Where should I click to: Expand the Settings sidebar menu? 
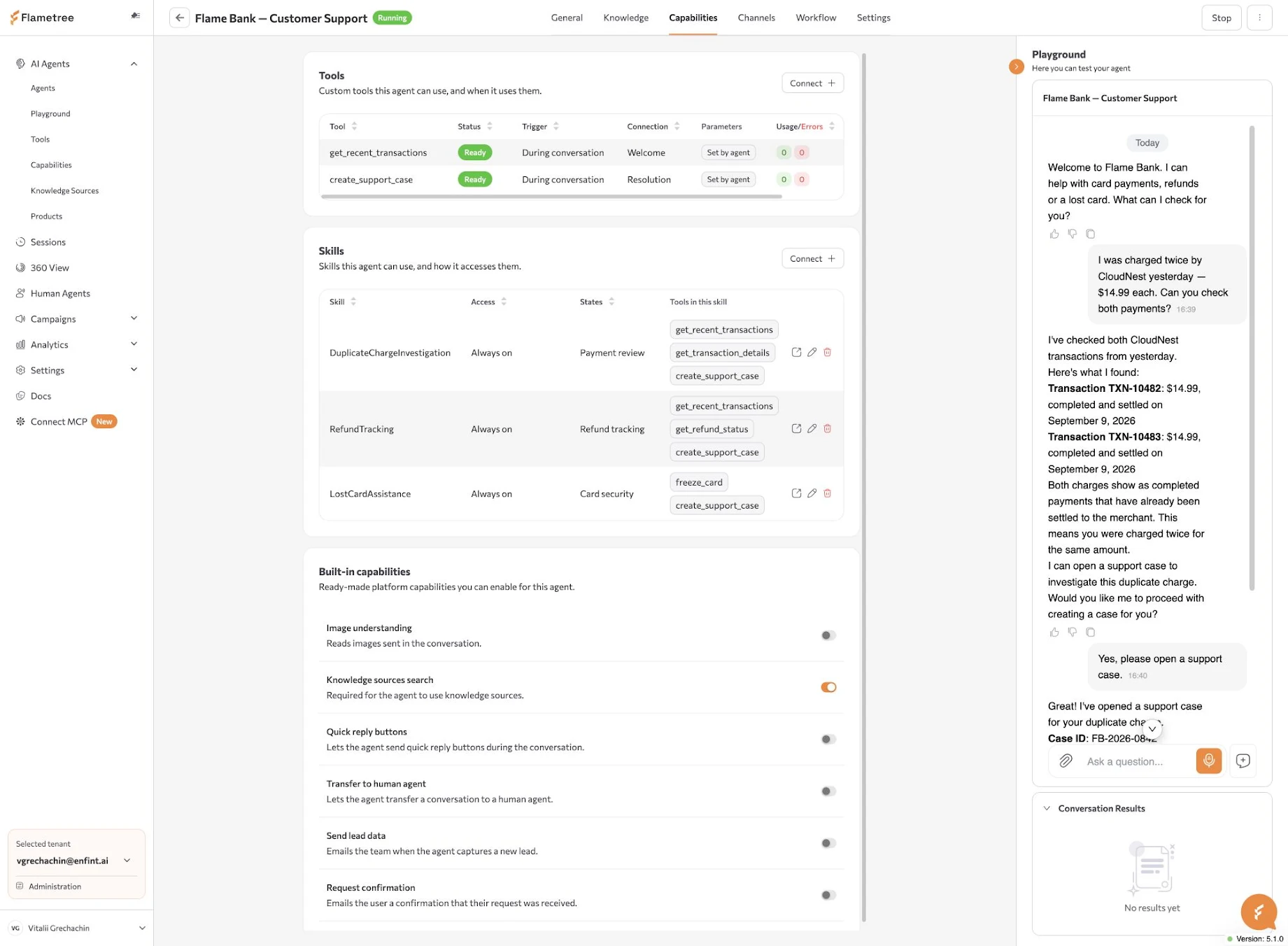click(134, 369)
